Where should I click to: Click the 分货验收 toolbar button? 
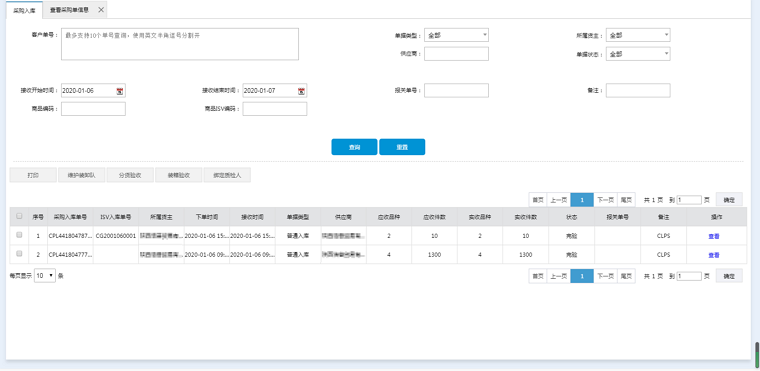[x=130, y=176]
